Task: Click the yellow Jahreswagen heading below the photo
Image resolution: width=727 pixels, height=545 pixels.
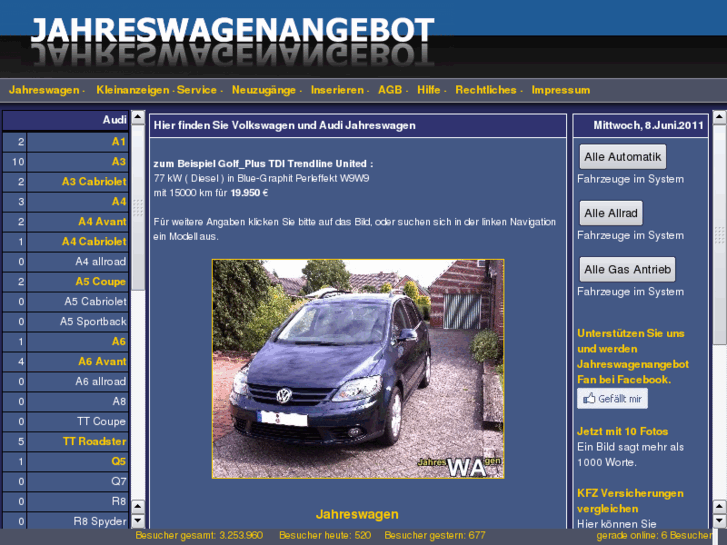Action: click(x=357, y=514)
